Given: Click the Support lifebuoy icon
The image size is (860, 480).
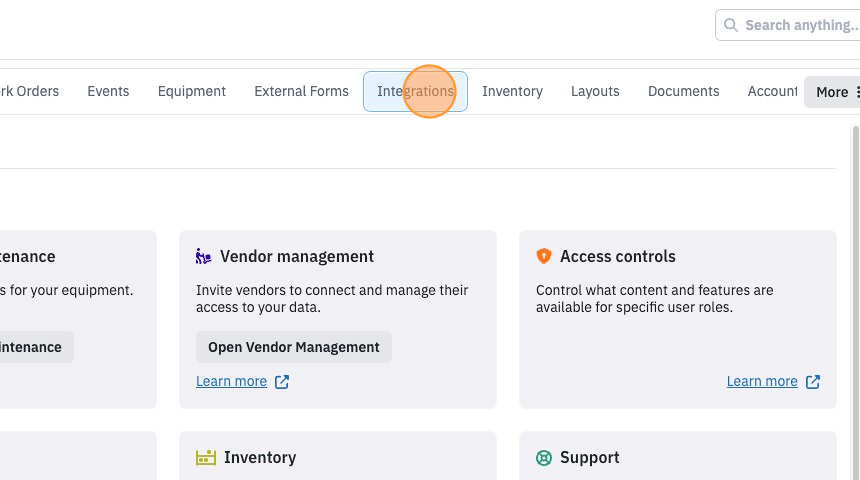Looking at the screenshot, I should (544, 458).
